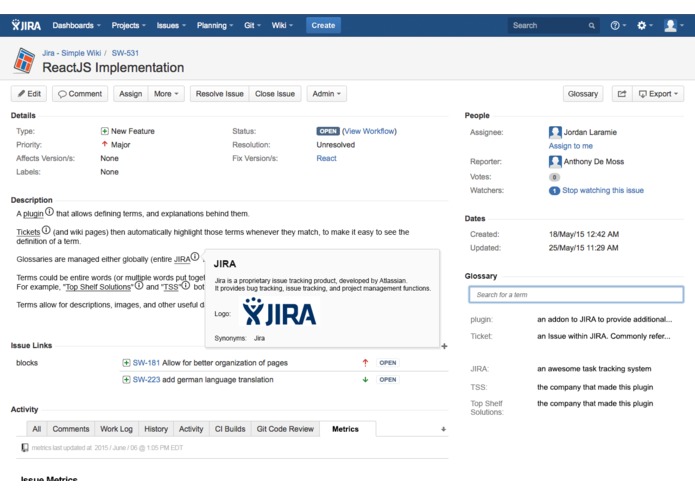Open the Dashboards menu

76,25
